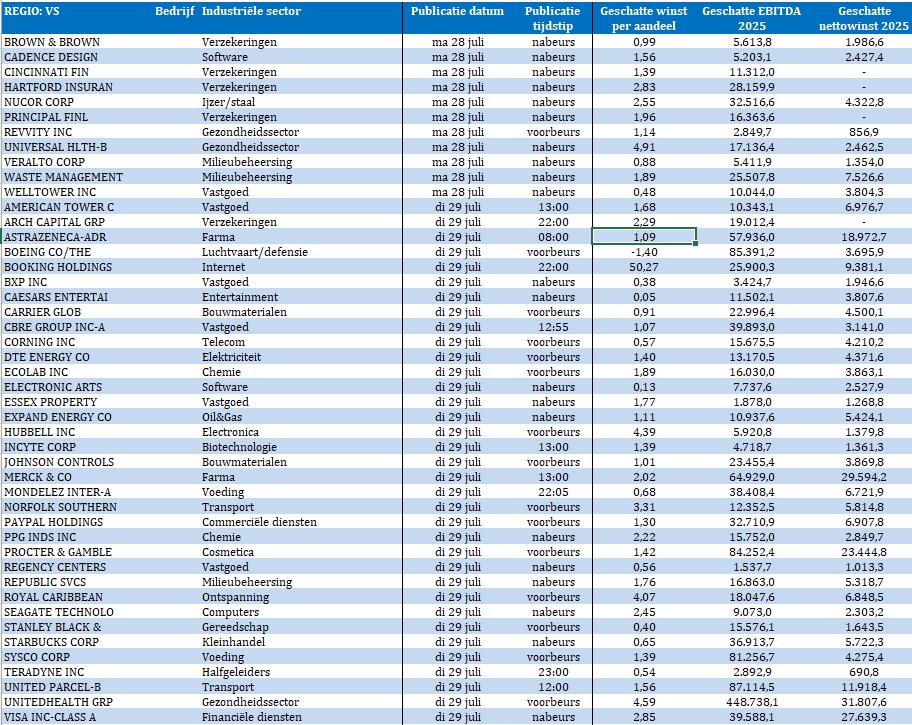912x725 pixels.
Task: Select the 23:00 publication time cell
Action: 553,672
